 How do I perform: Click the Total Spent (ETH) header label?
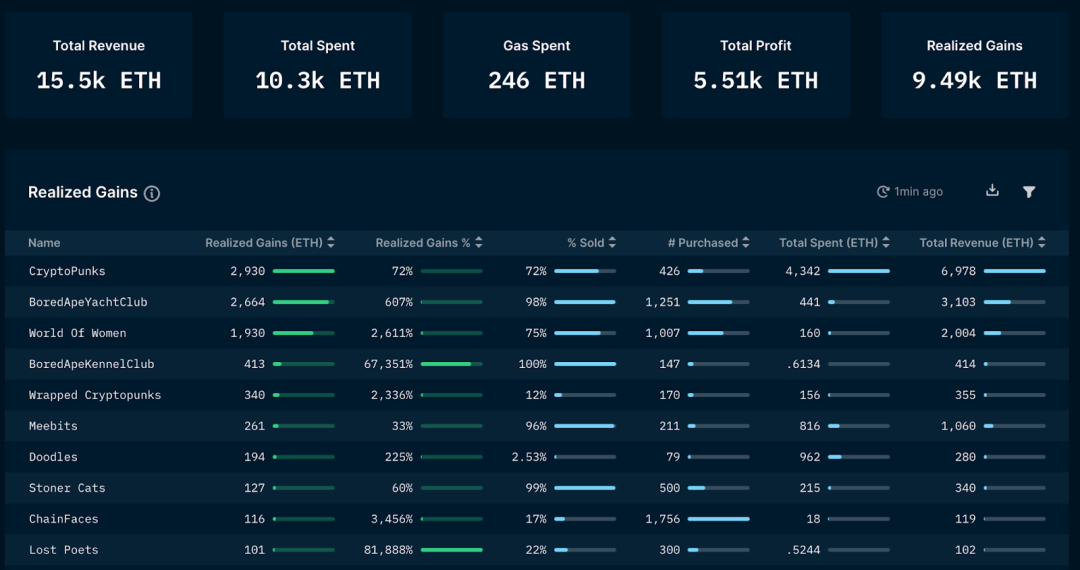pyautogui.click(x=829, y=243)
